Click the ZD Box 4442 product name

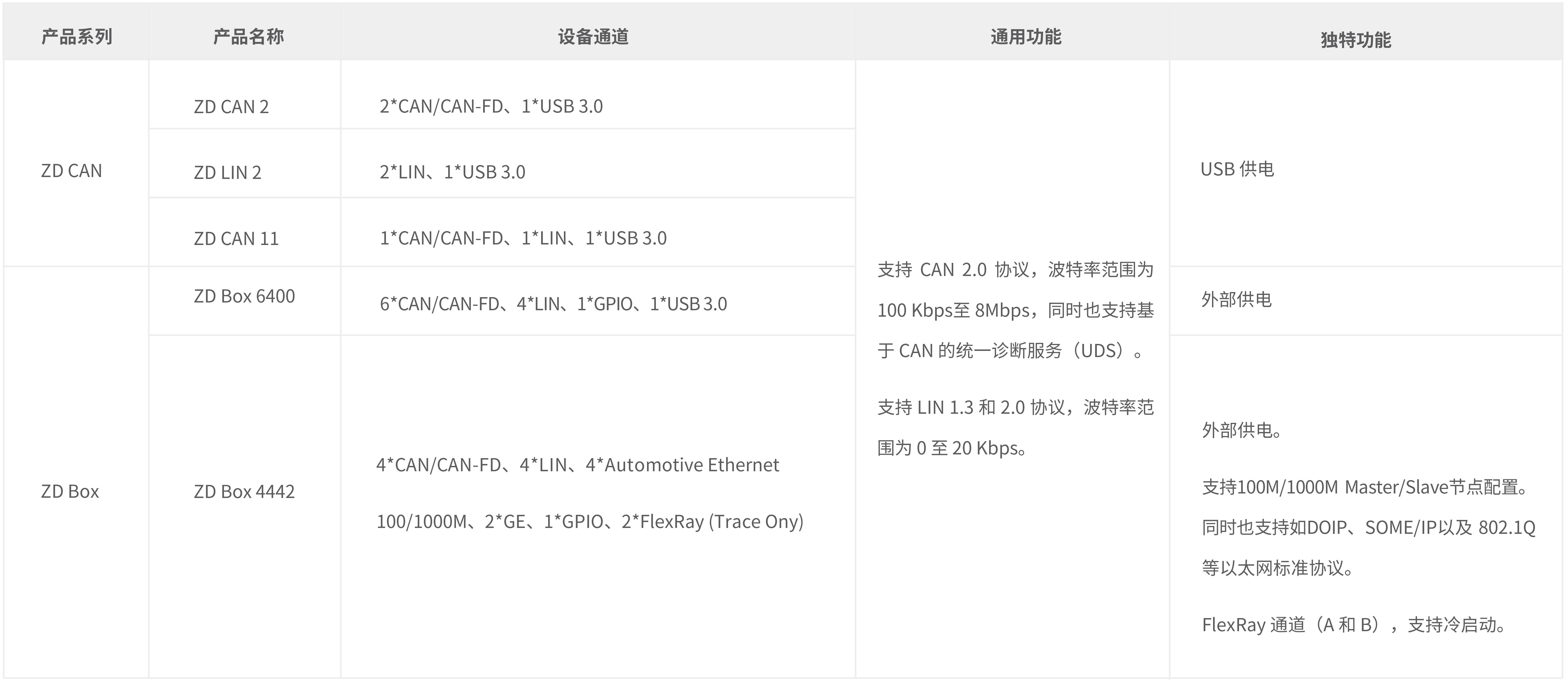coord(244,491)
